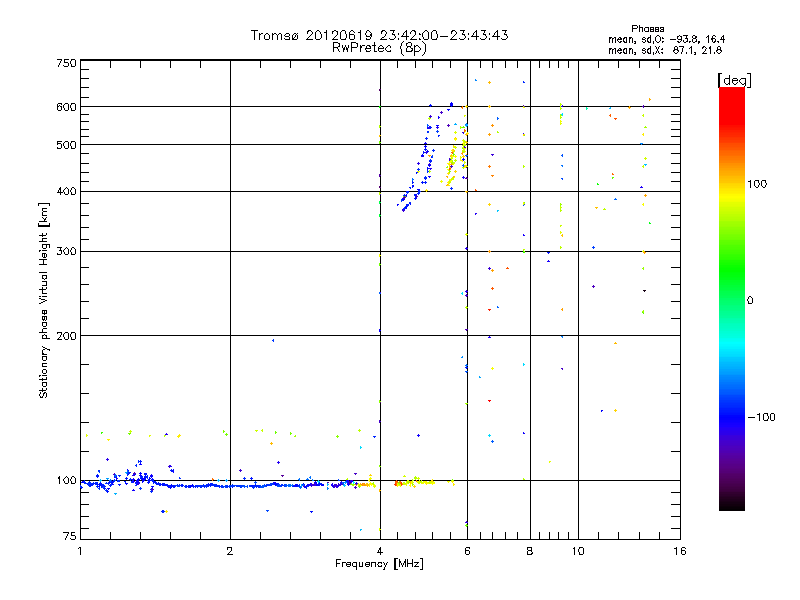
Task: Click the y-axis label '400'
Action: [x=66, y=192]
